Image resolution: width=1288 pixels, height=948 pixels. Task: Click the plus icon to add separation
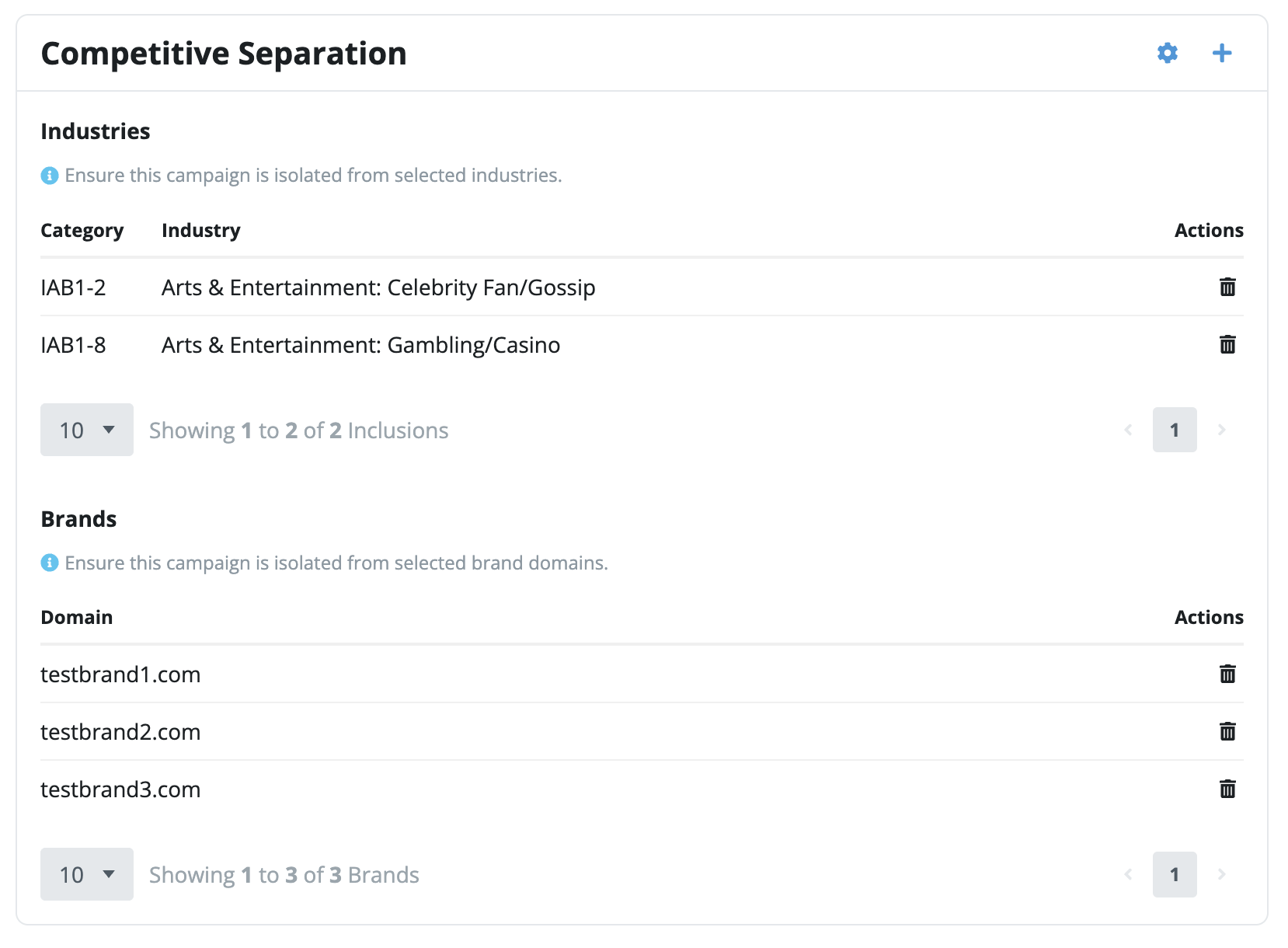click(x=1222, y=53)
